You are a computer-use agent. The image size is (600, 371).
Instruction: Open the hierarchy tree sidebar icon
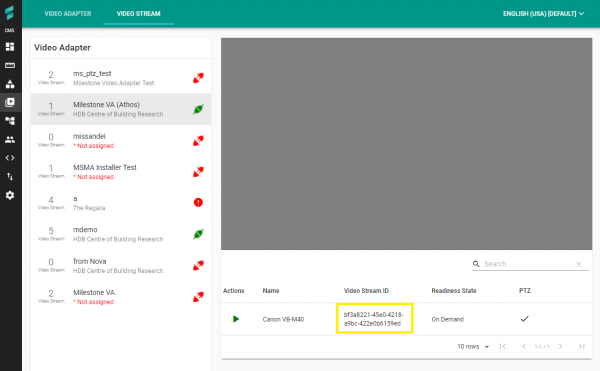click(10, 121)
